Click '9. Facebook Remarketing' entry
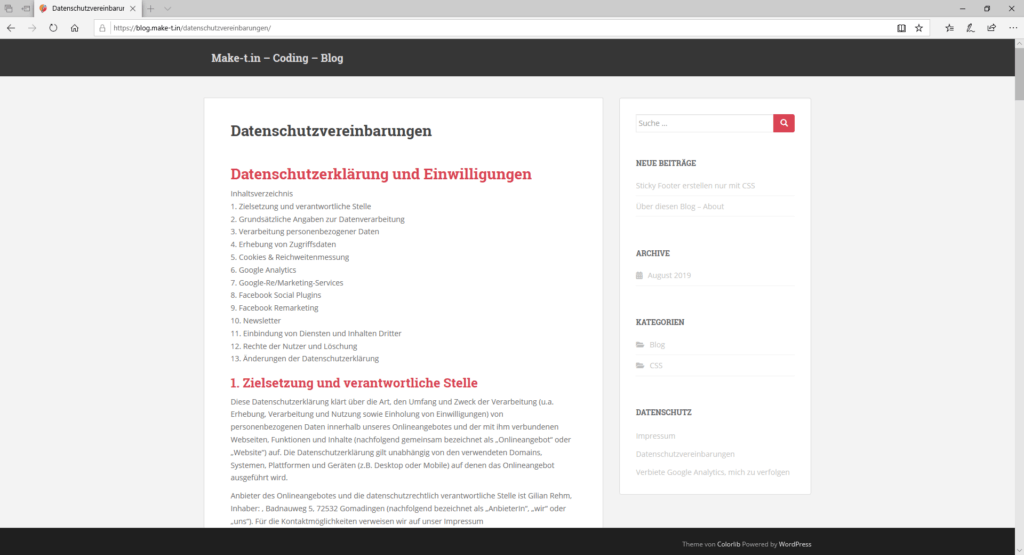Image resolution: width=1024 pixels, height=555 pixels. (x=274, y=308)
